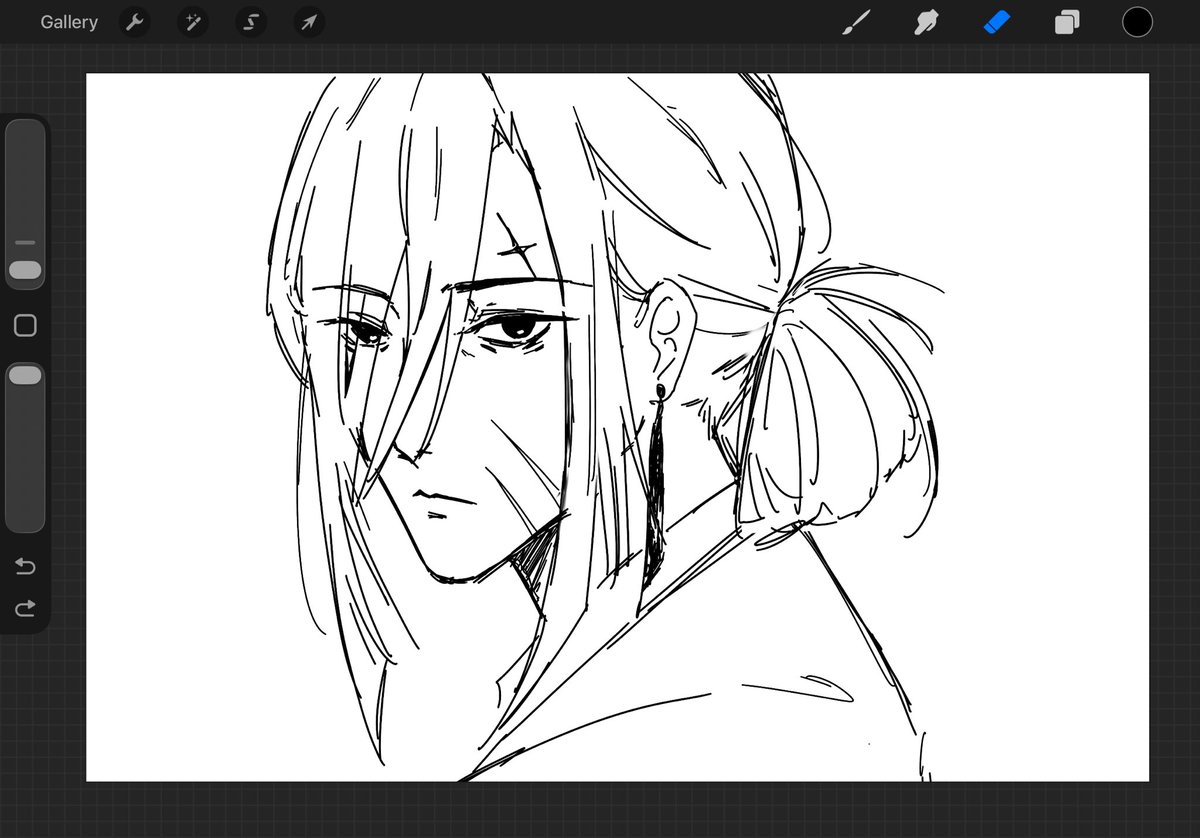
Task: Open the black color picker circle
Action: pyautogui.click(x=1137, y=22)
